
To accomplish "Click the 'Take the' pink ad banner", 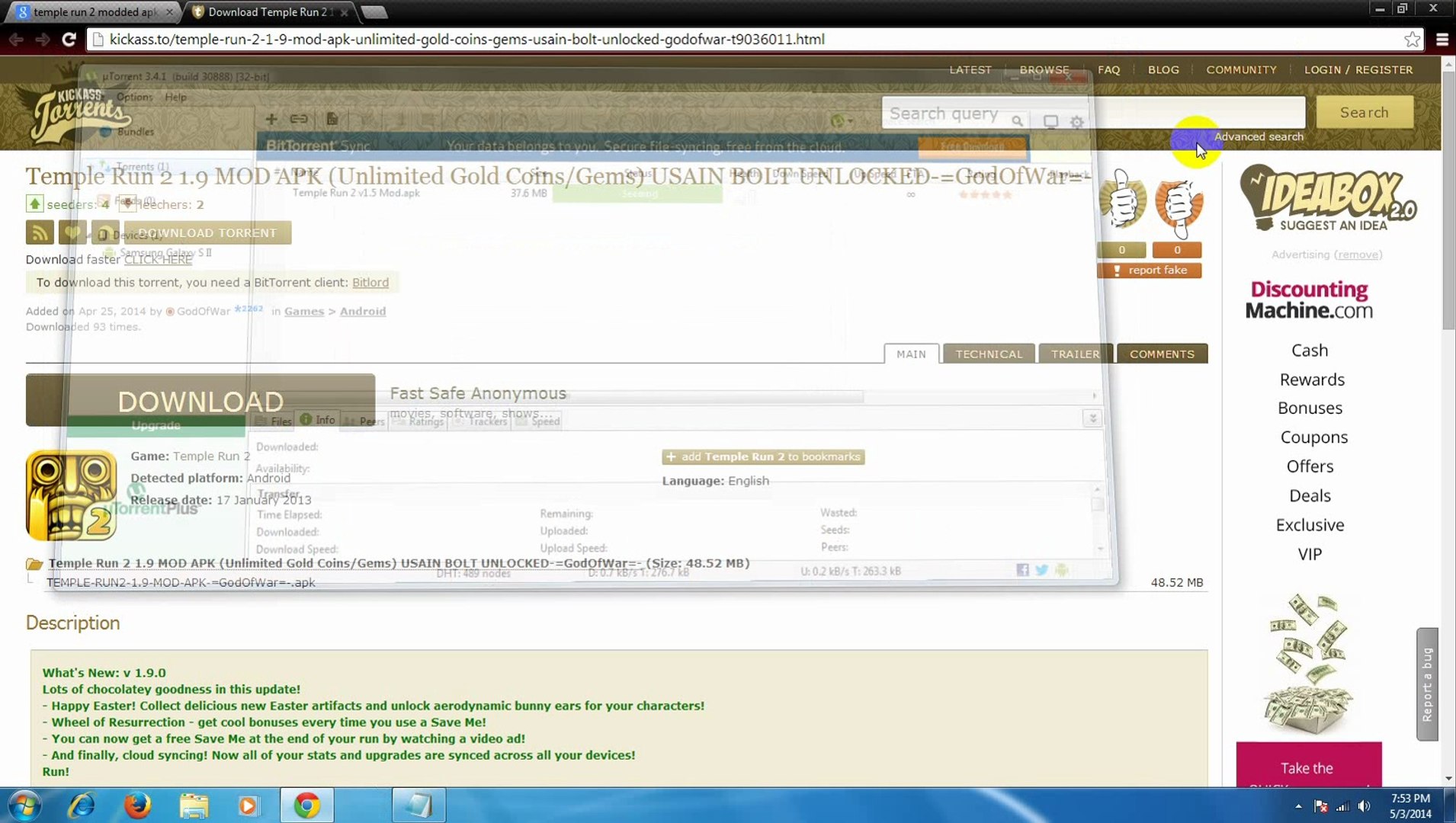I will [x=1309, y=765].
